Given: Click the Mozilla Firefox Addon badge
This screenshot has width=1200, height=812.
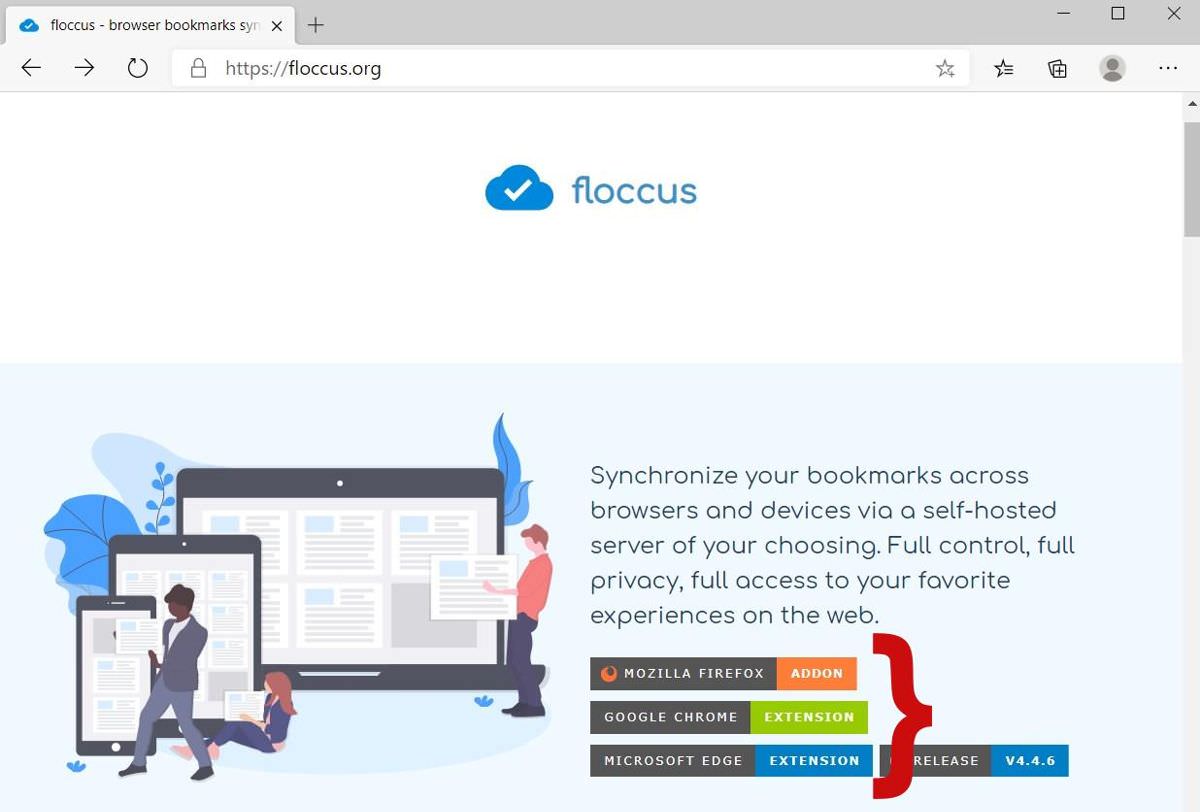Looking at the screenshot, I should [x=724, y=674].
